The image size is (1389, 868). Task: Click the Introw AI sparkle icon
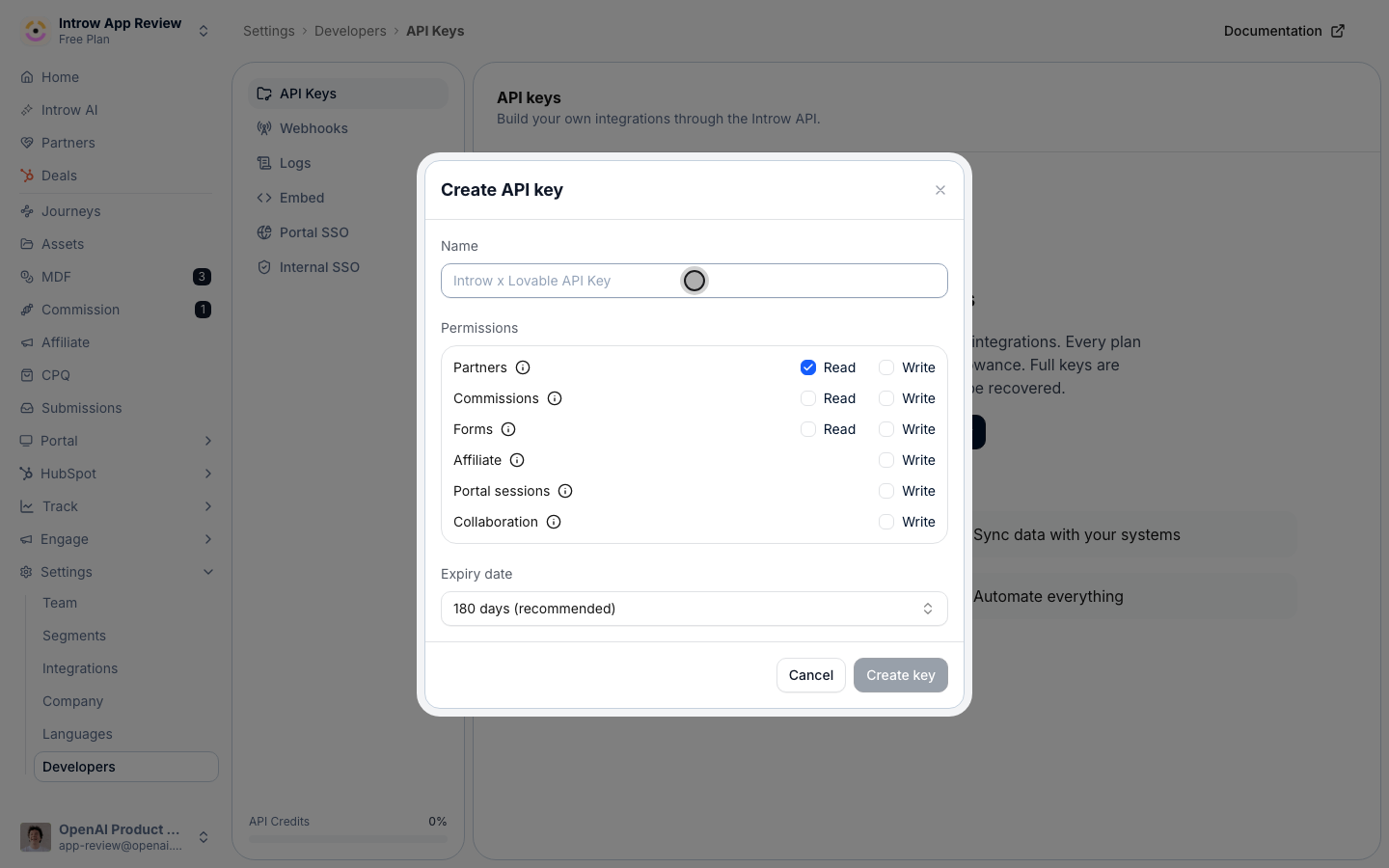27,110
